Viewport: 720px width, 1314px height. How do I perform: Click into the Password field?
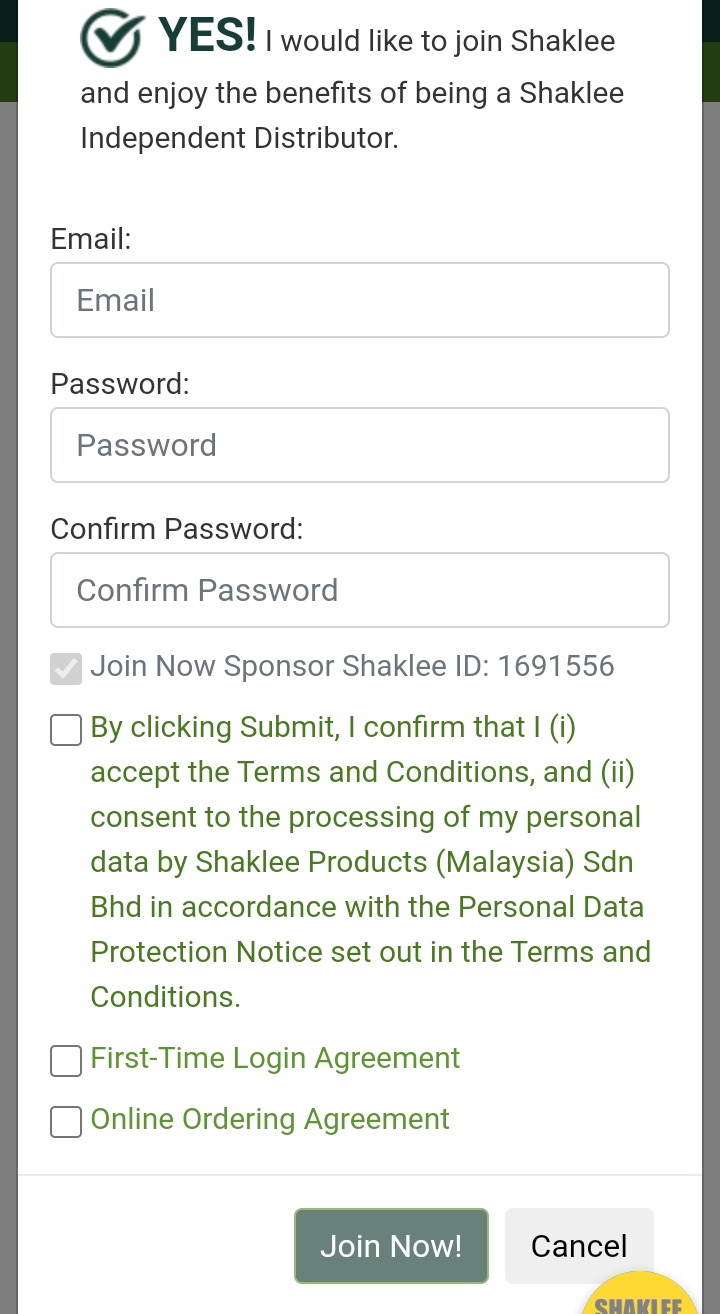click(x=360, y=445)
